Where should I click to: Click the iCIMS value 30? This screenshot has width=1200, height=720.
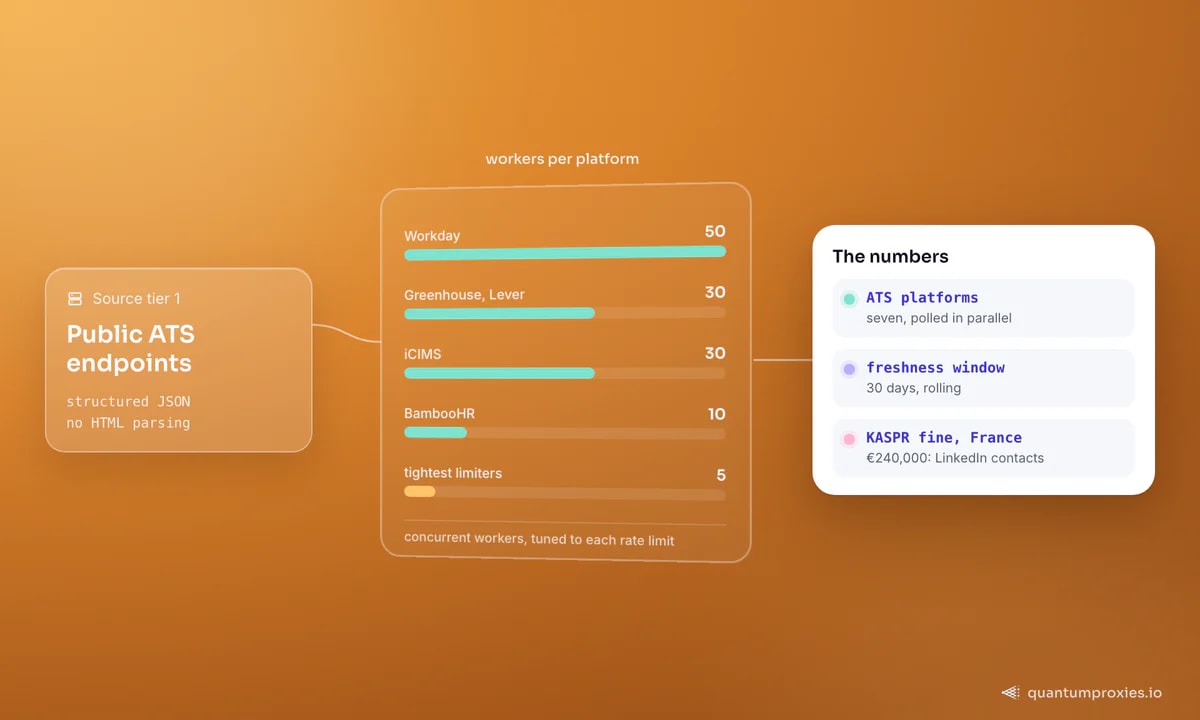click(x=715, y=353)
